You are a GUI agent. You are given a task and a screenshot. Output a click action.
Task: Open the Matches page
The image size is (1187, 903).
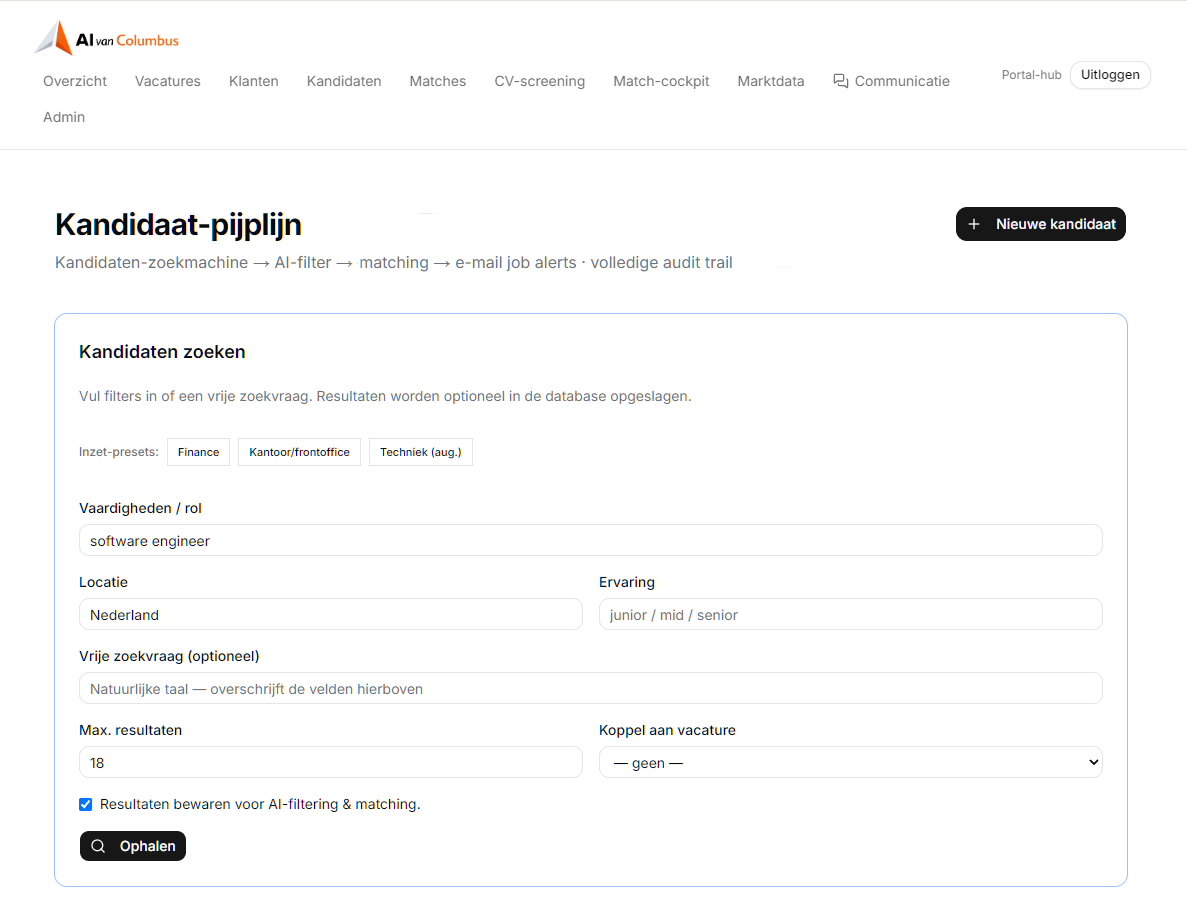(438, 81)
